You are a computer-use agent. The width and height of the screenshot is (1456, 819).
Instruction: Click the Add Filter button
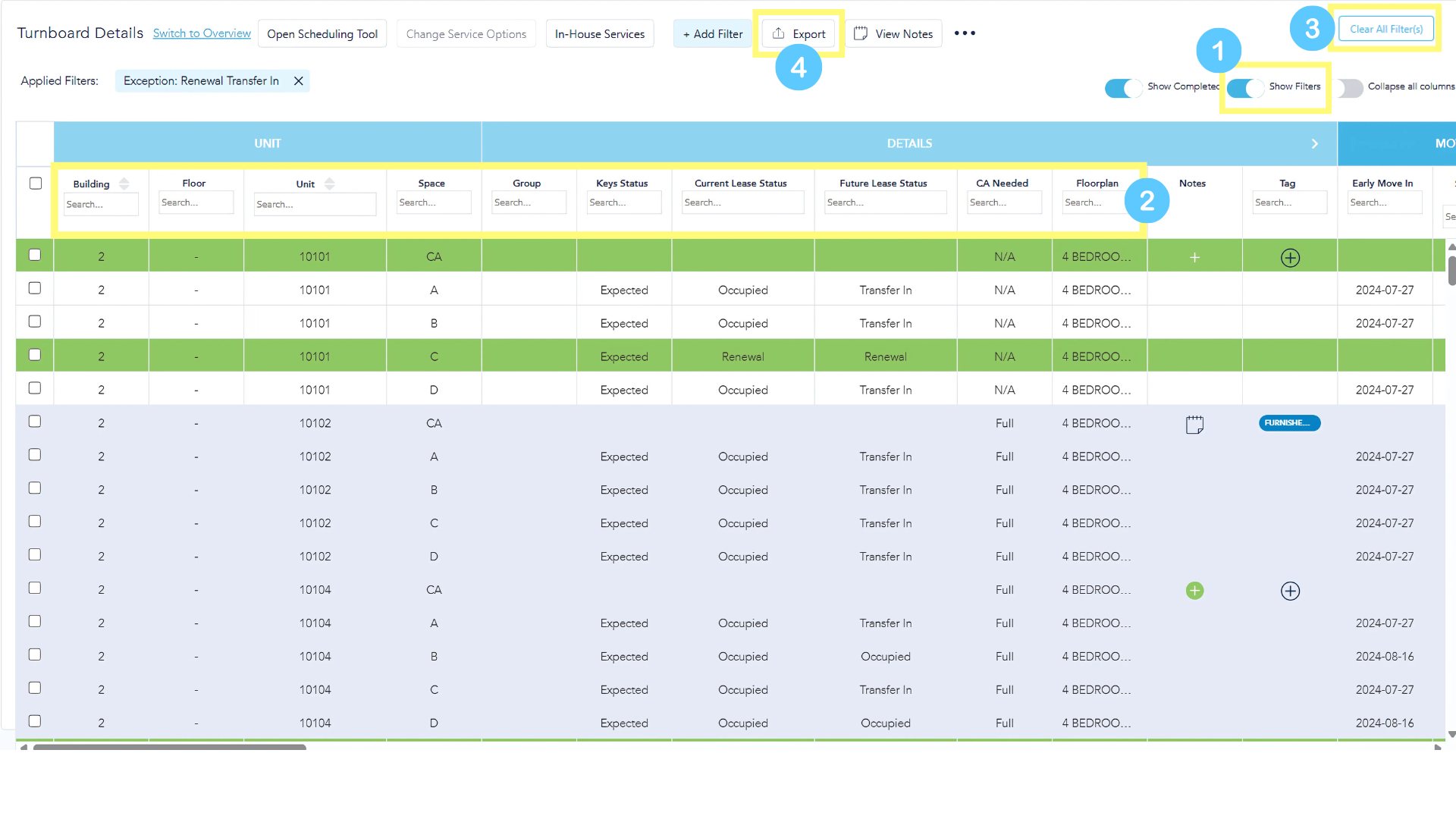712,34
